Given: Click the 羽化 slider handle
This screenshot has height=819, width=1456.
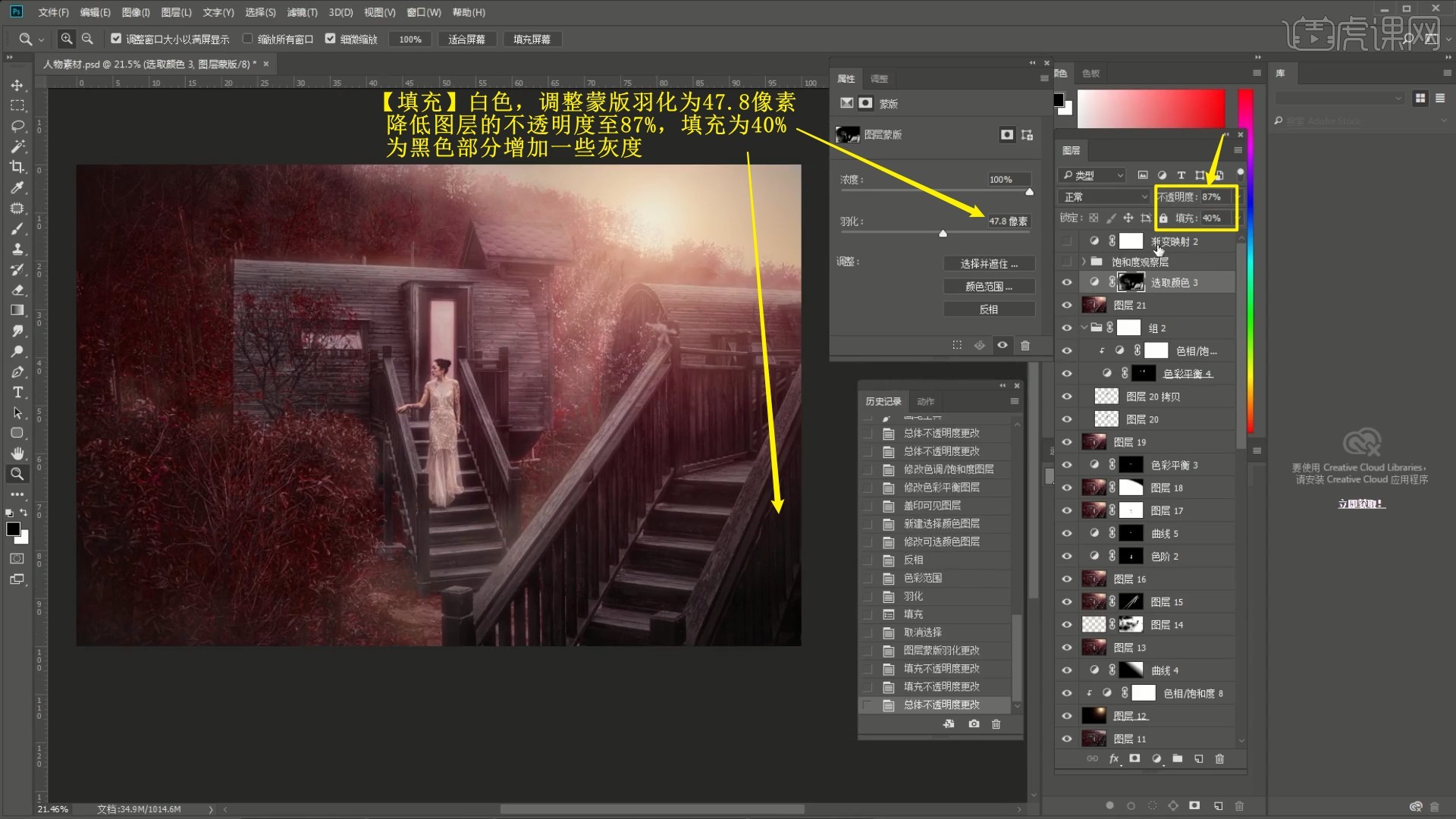Looking at the screenshot, I should click(x=943, y=234).
